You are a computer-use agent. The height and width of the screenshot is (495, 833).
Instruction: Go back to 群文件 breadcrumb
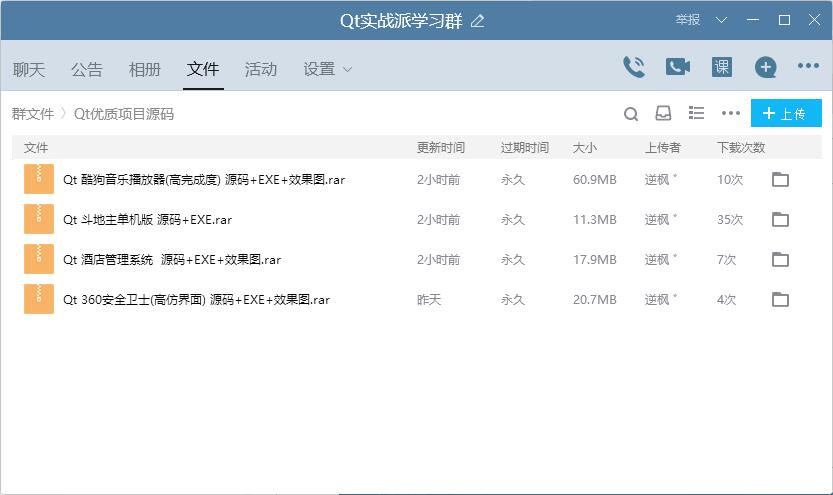point(33,114)
